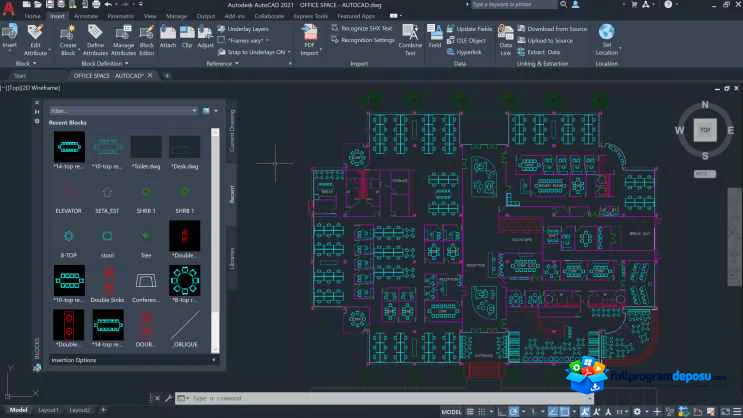The height and width of the screenshot is (418, 743).
Task: Open the Start drawing tab
Action: pyautogui.click(x=20, y=76)
